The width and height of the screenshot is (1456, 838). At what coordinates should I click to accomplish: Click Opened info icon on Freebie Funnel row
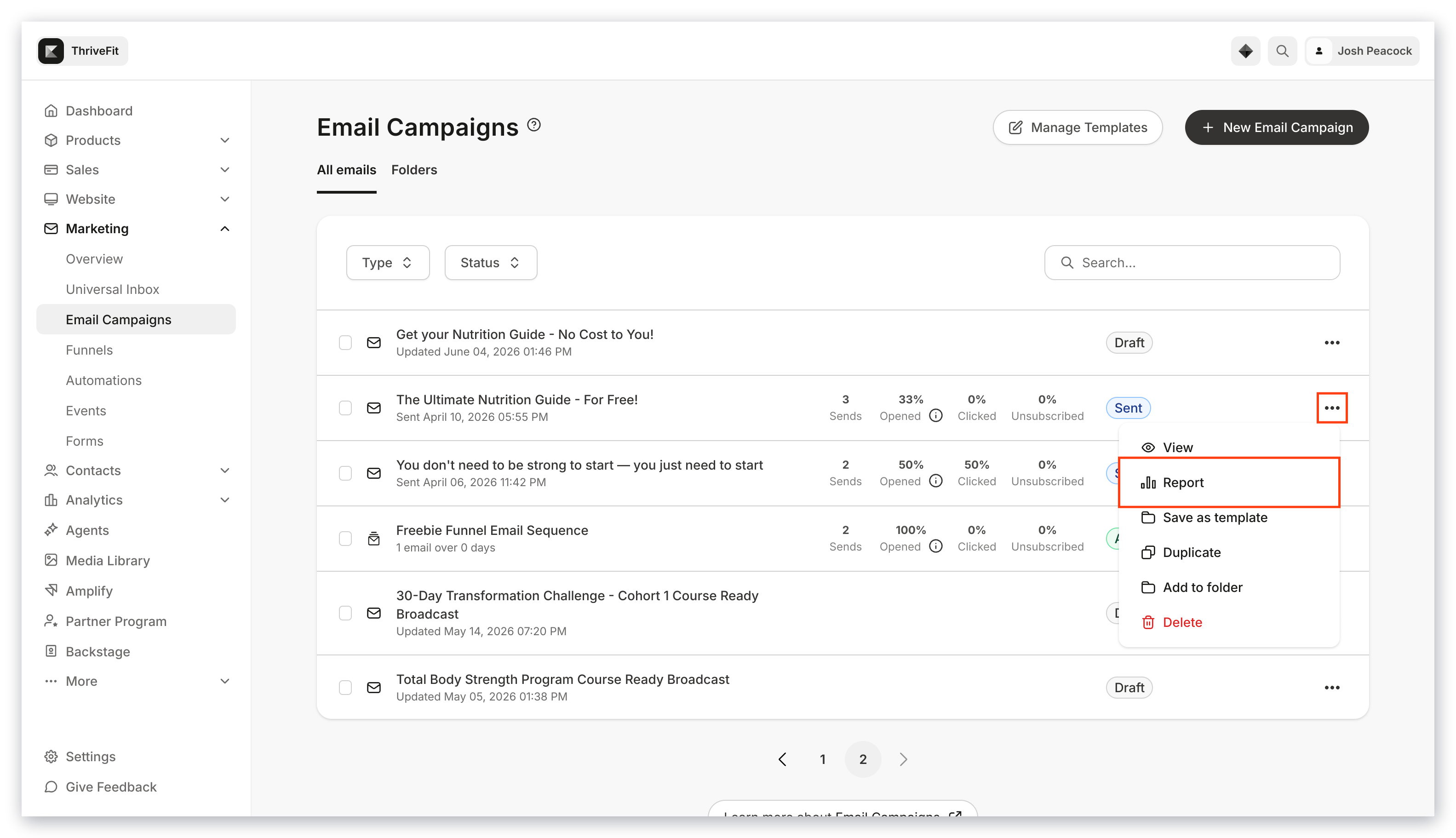tap(936, 546)
